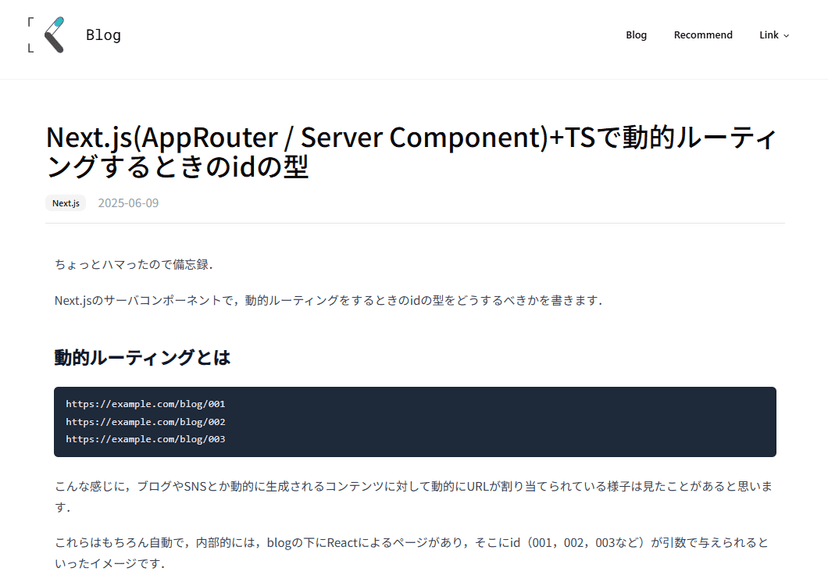Click the blog/003 URL in code block
Screen dimensions: 828x583
click(145, 439)
